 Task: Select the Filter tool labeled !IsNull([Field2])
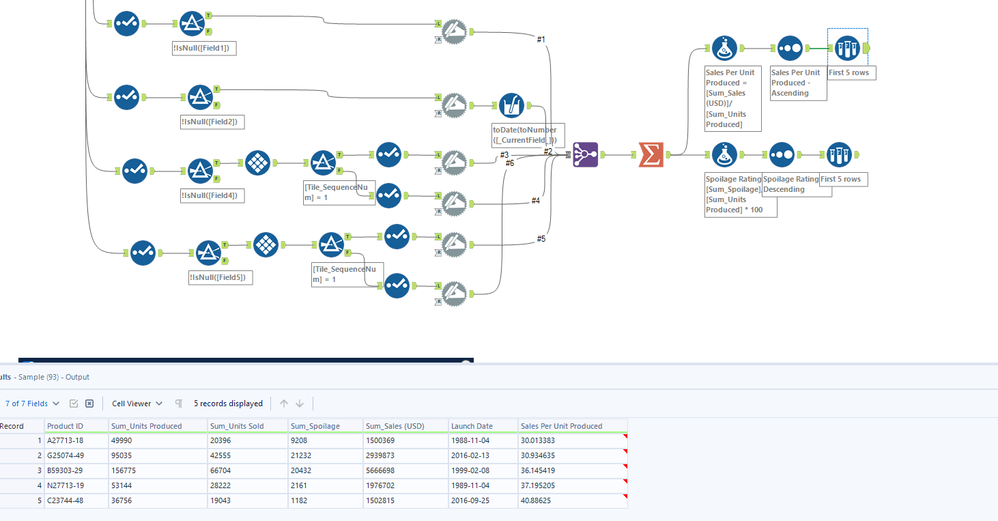tap(200, 97)
